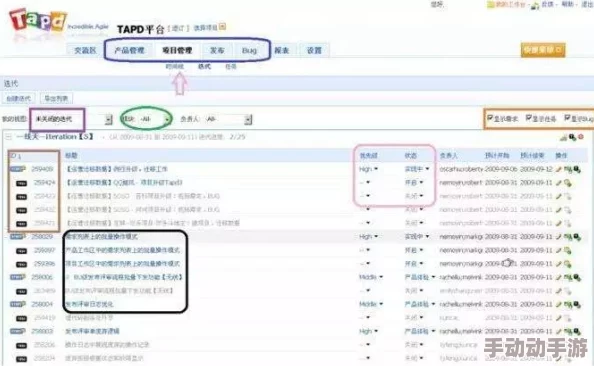Sort by the 负责人 column header

[449, 156]
